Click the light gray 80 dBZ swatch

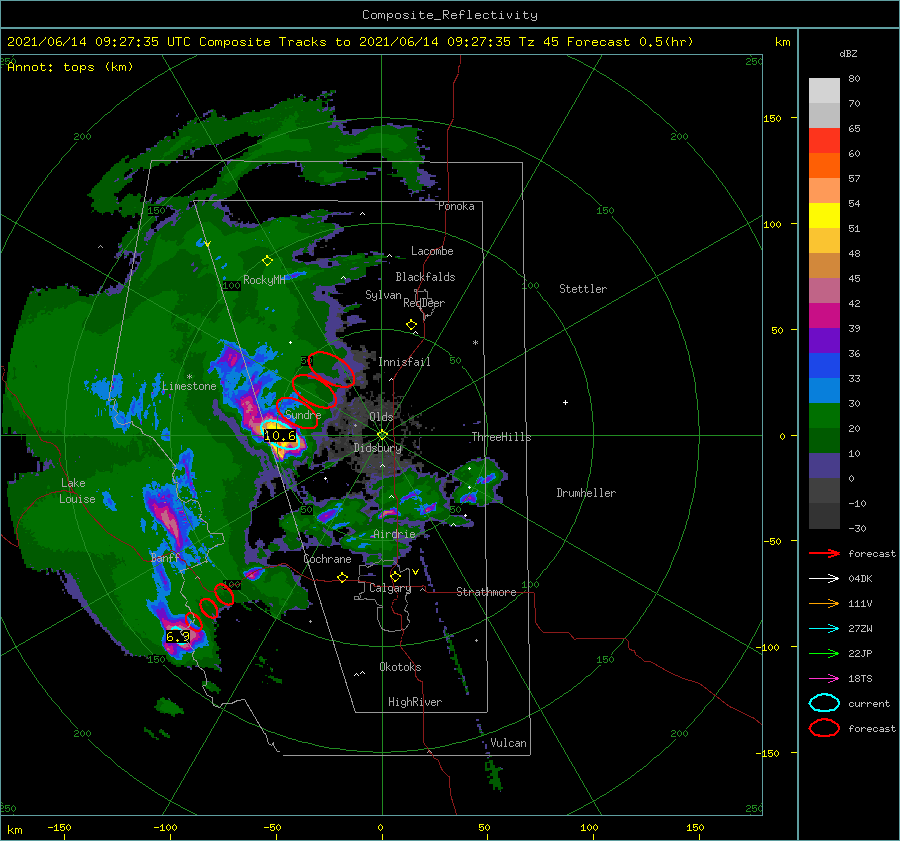[824, 91]
